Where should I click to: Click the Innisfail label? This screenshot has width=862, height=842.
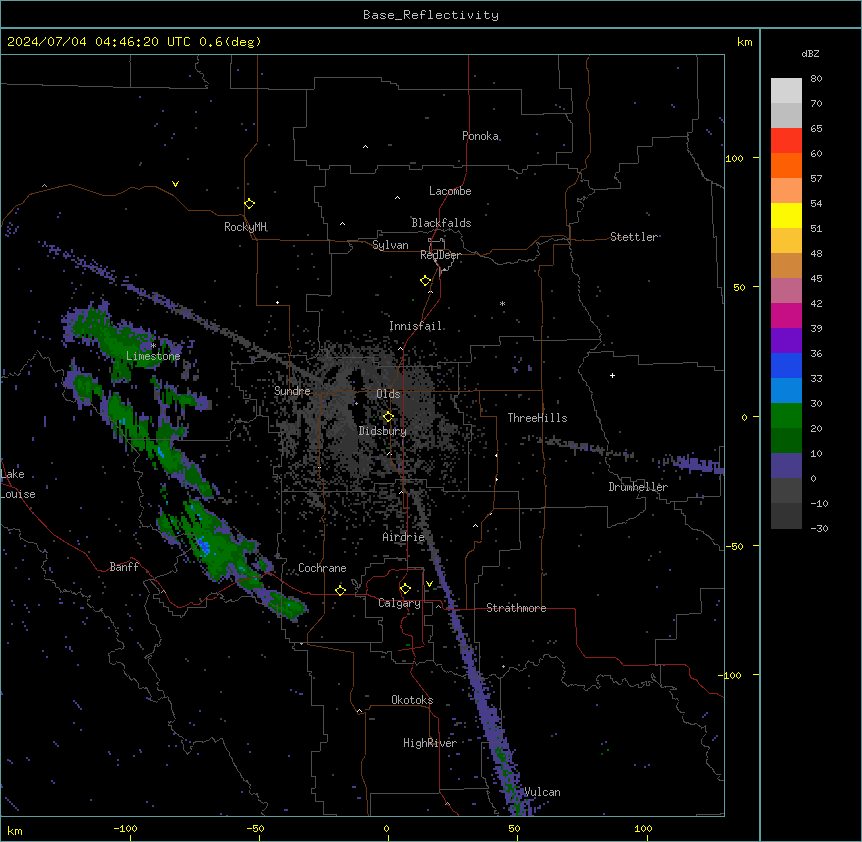click(416, 326)
